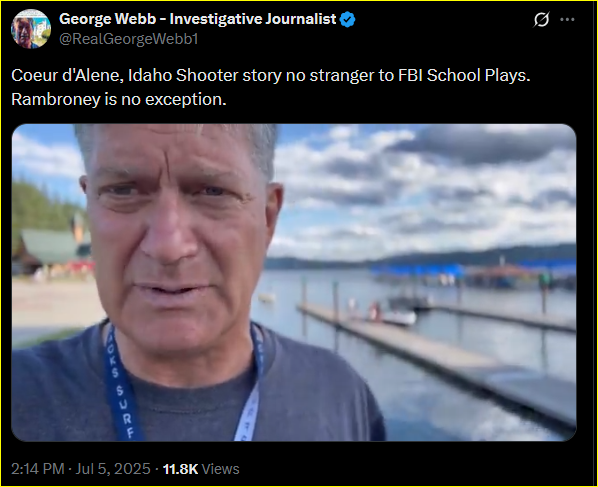The image size is (598, 487).
Task: Click the line 'Rambroney is no exception.'
Action: point(119,100)
